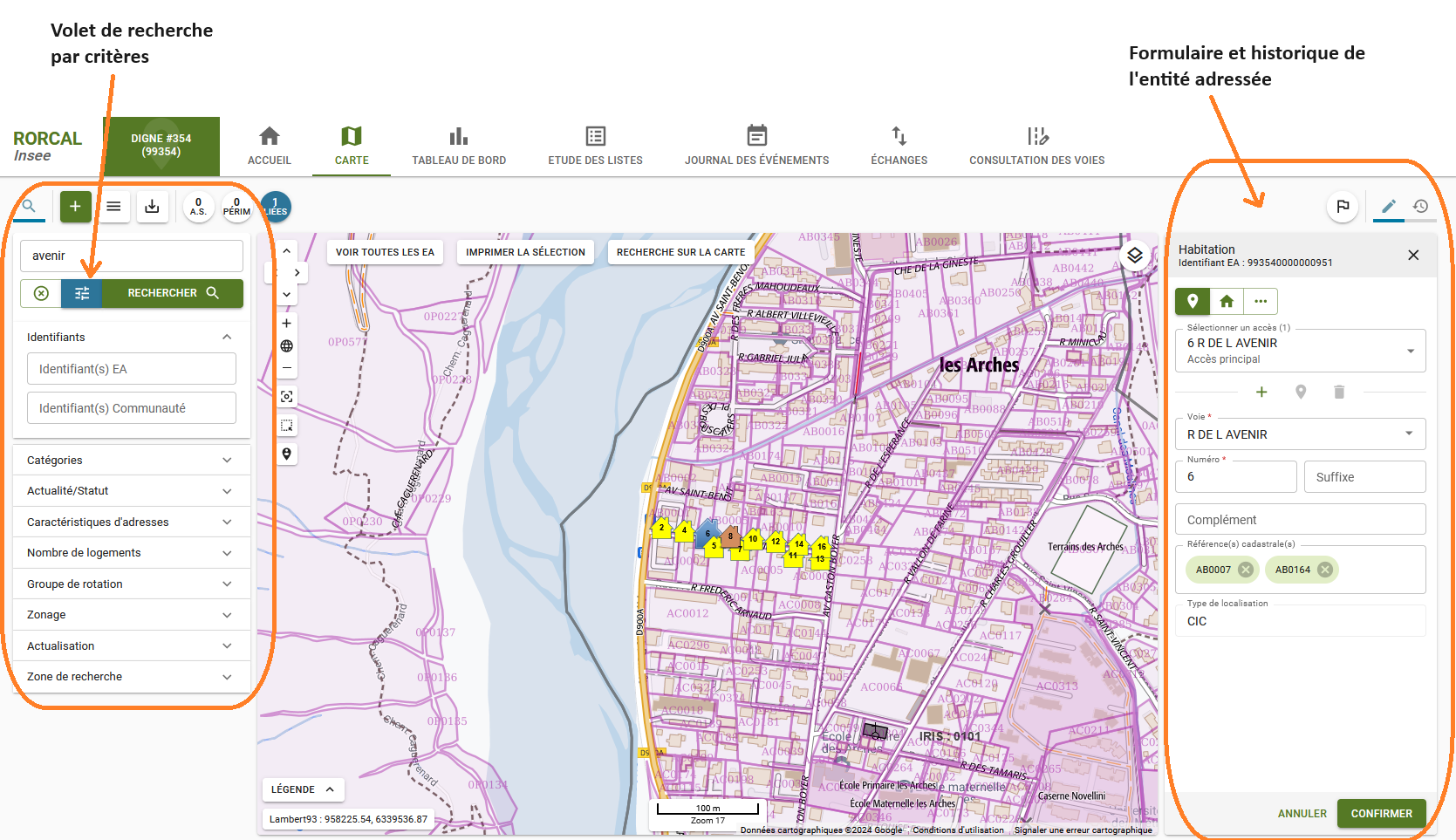Pan map down with chevron arrow

(x=286, y=294)
